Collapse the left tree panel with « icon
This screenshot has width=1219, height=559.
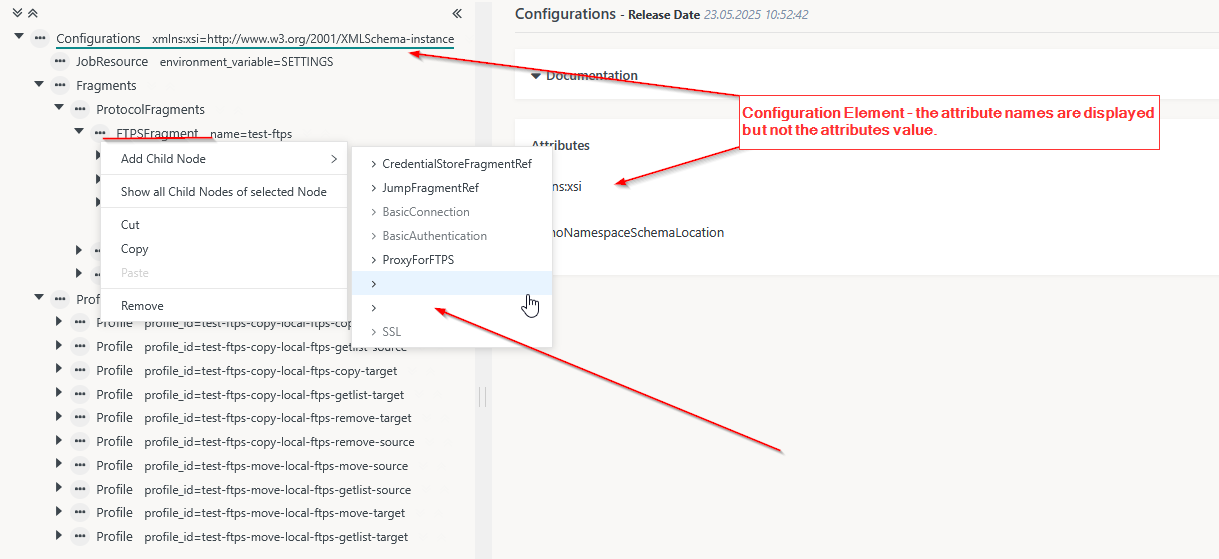(457, 14)
